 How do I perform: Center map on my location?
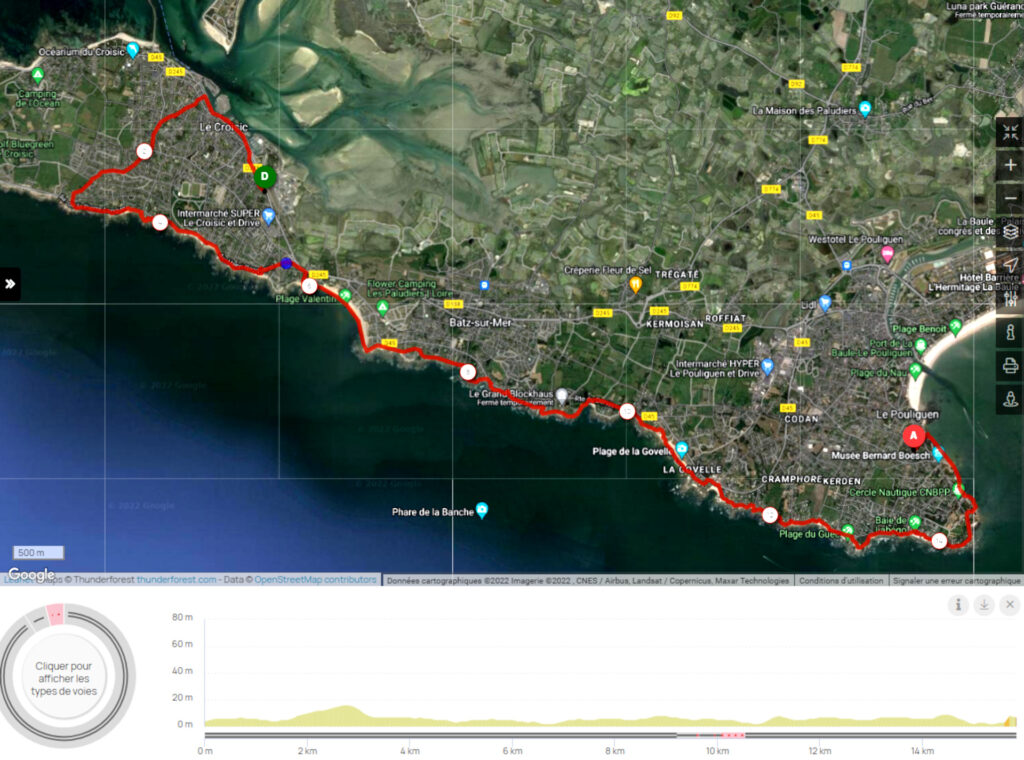(1010, 265)
